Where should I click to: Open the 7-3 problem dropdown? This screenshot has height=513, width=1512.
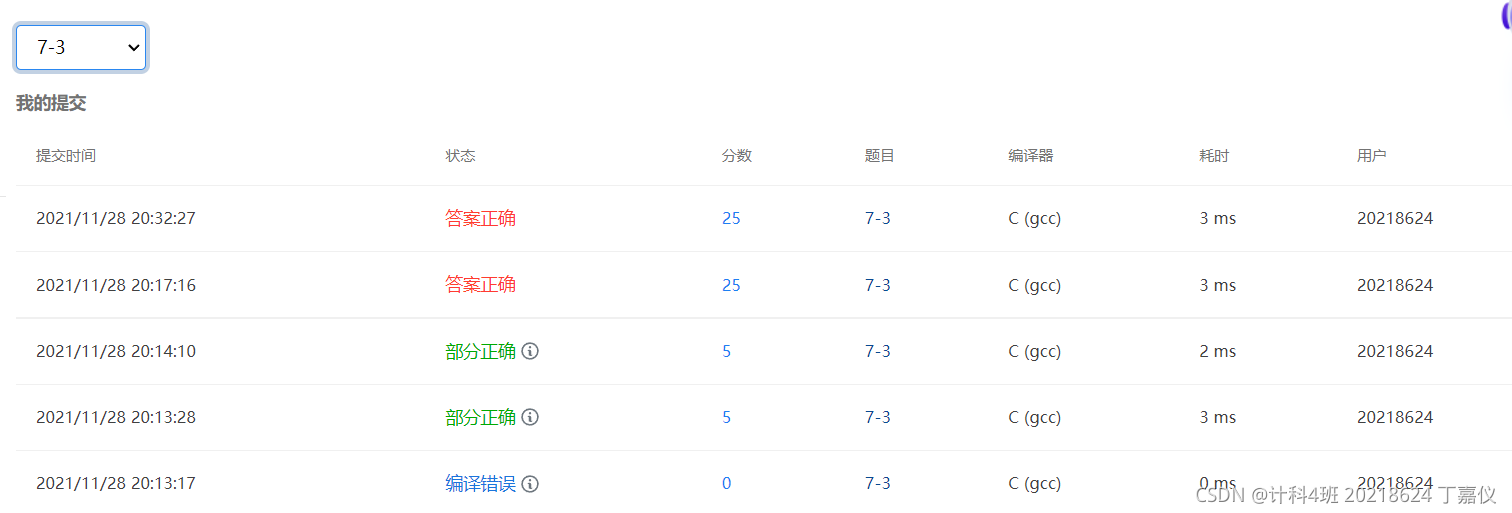[x=81, y=47]
